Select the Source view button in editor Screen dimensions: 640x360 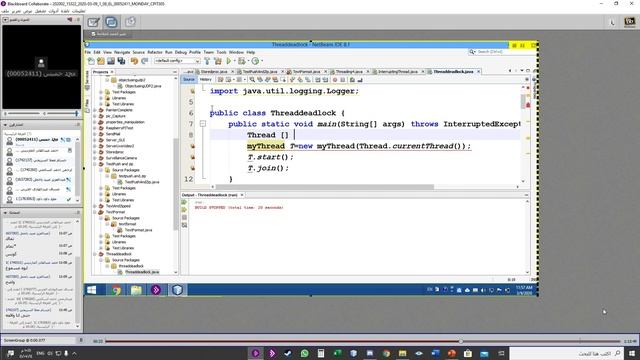(x=189, y=80)
